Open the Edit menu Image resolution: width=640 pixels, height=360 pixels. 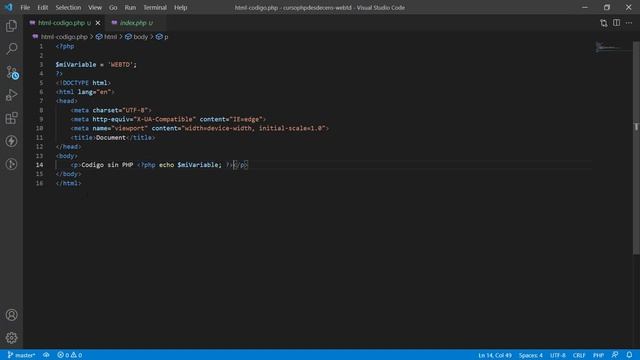(x=42, y=7)
